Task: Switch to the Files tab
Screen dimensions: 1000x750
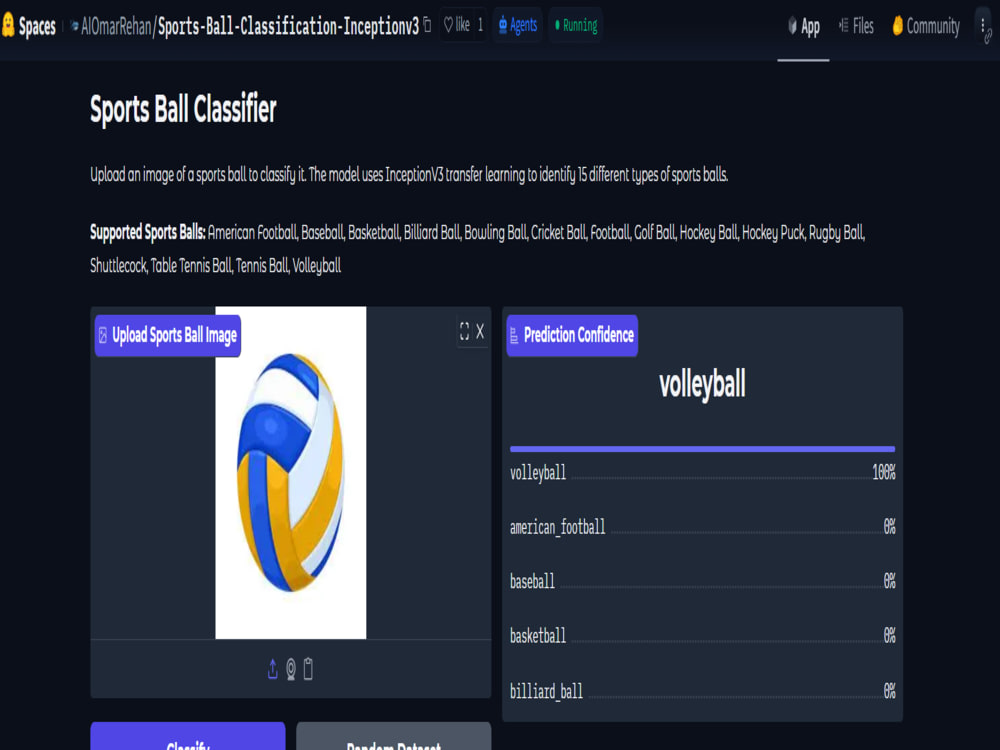Action: coord(856,26)
